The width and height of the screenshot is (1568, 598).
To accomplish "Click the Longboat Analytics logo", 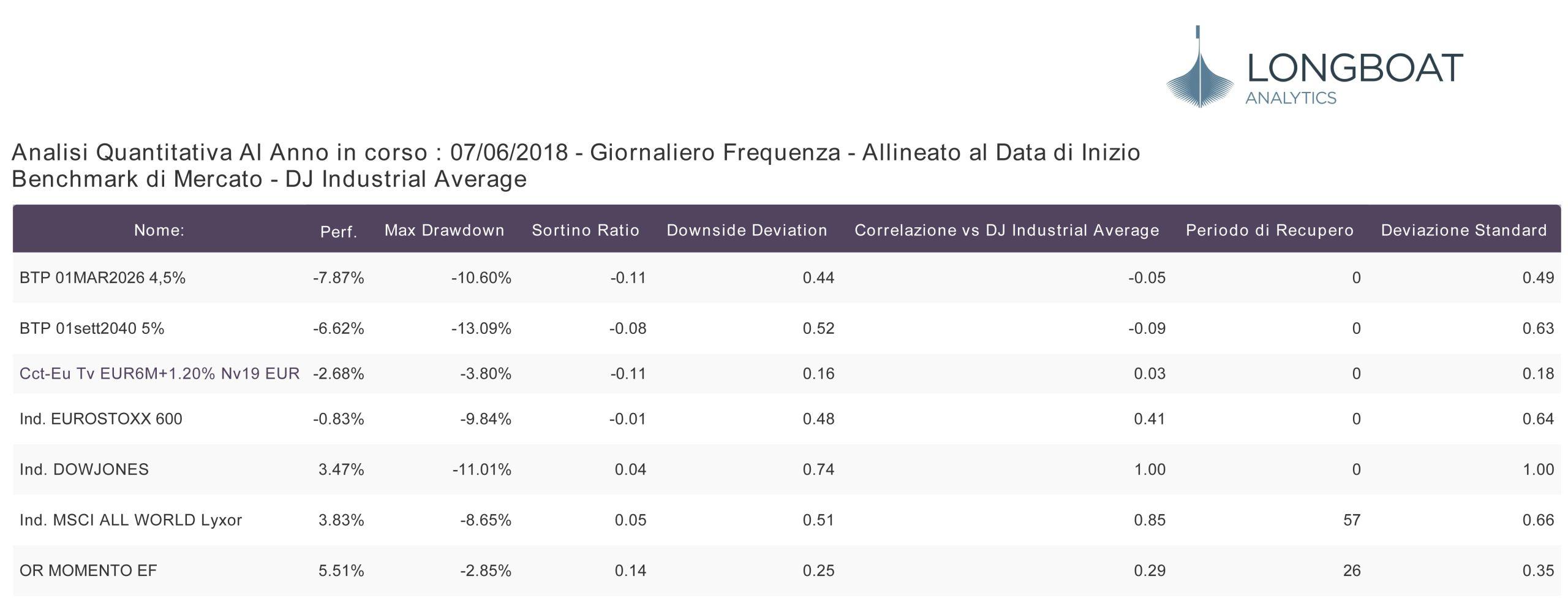I will (1314, 67).
